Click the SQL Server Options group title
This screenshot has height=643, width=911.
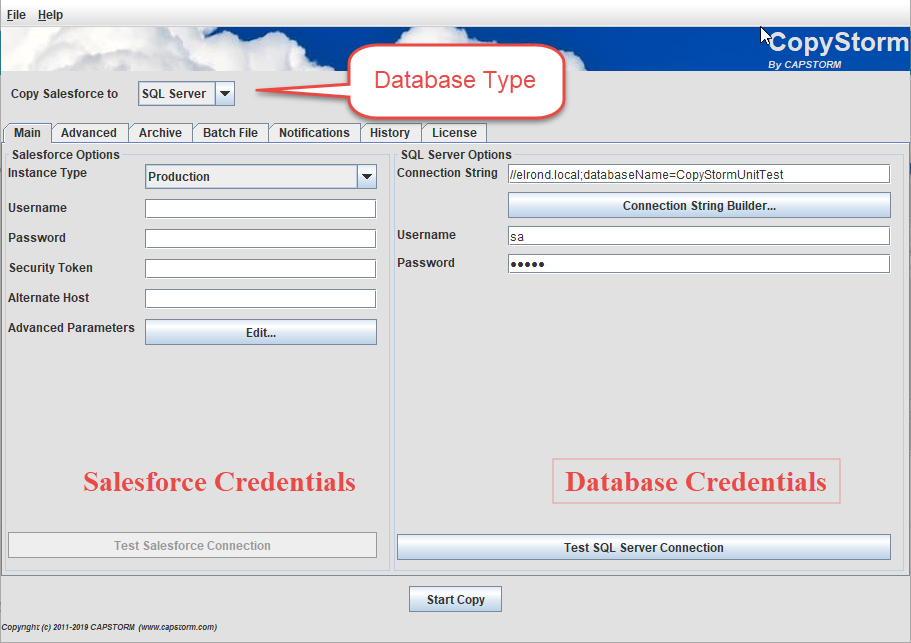tap(456, 155)
